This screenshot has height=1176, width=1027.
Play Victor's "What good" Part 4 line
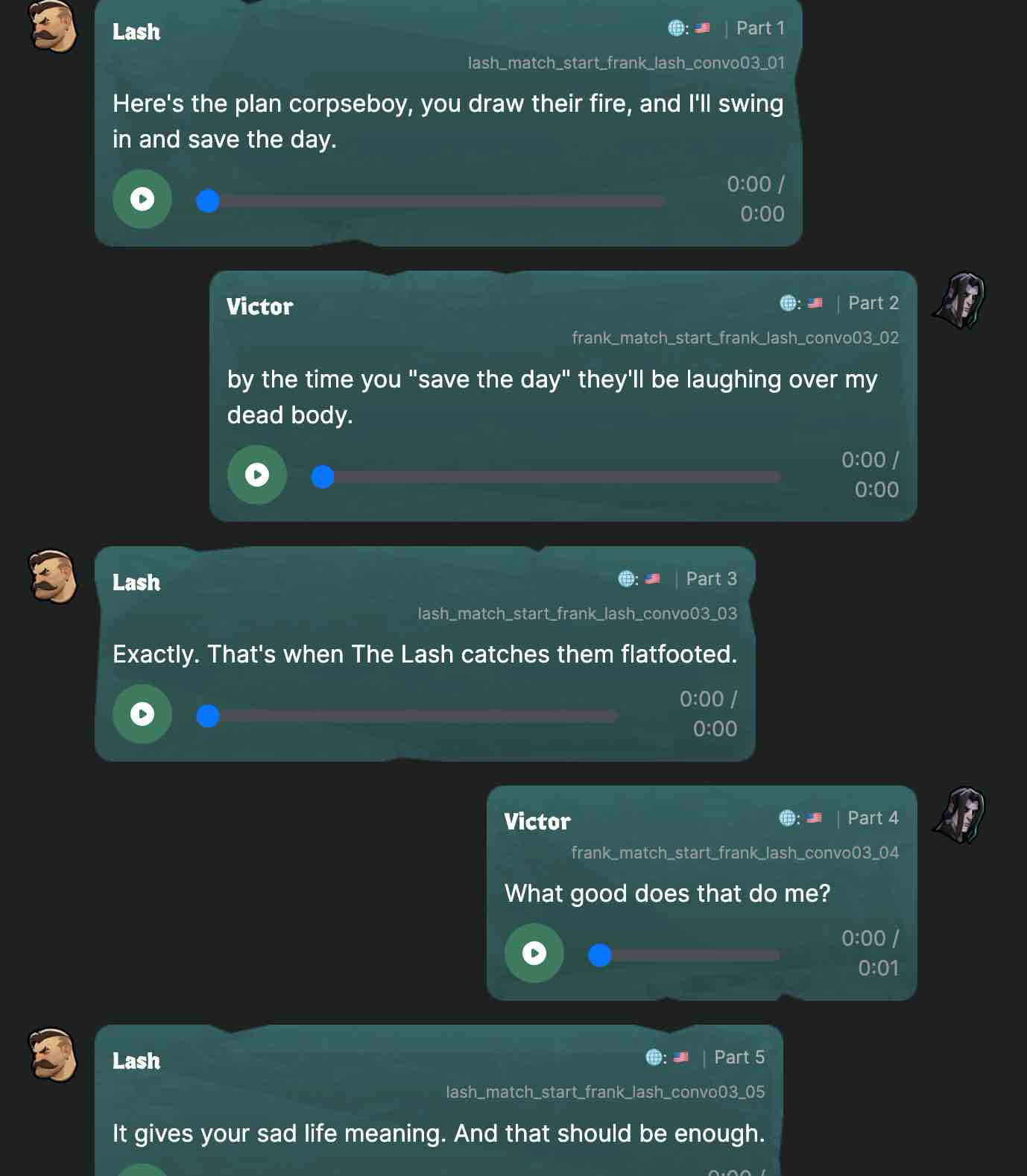pyautogui.click(x=534, y=953)
